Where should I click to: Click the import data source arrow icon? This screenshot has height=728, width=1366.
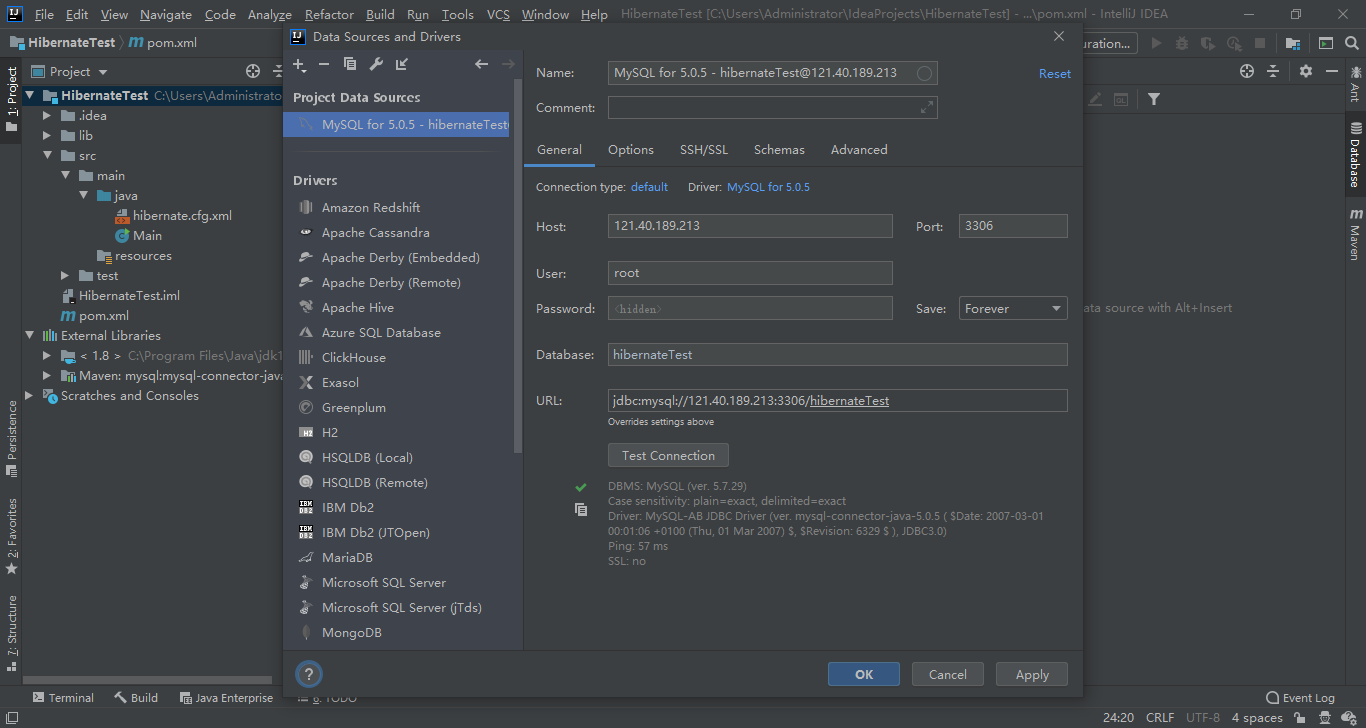click(x=402, y=64)
